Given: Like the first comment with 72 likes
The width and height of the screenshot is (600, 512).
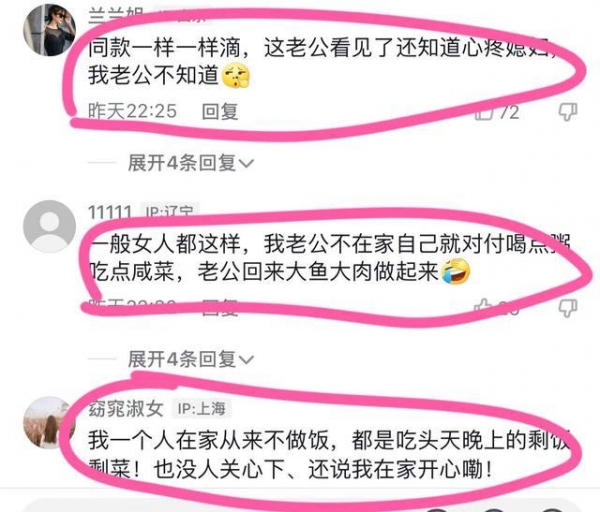Looking at the screenshot, I should [484, 112].
